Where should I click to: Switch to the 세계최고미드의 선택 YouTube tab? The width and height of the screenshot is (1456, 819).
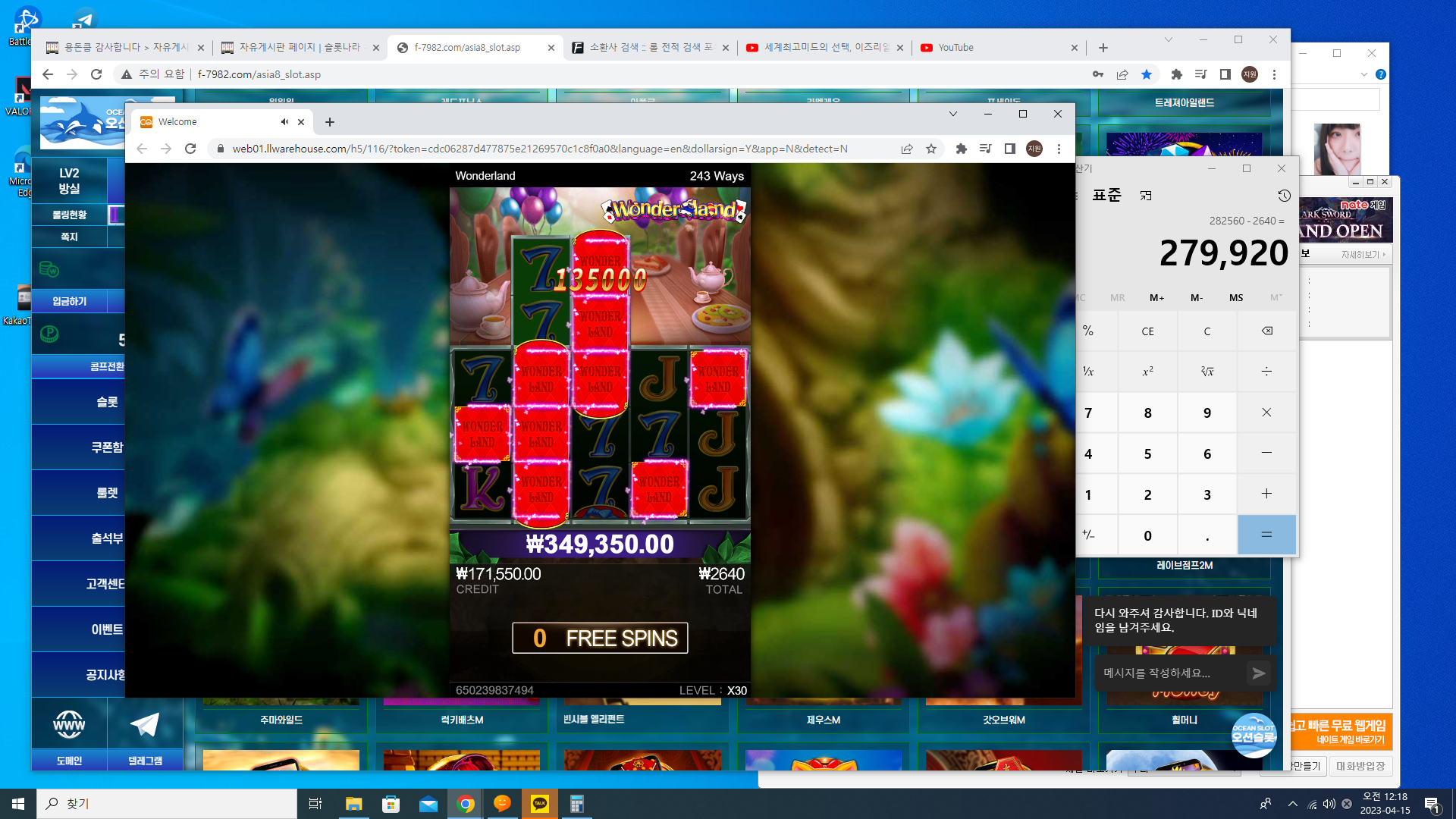point(824,48)
